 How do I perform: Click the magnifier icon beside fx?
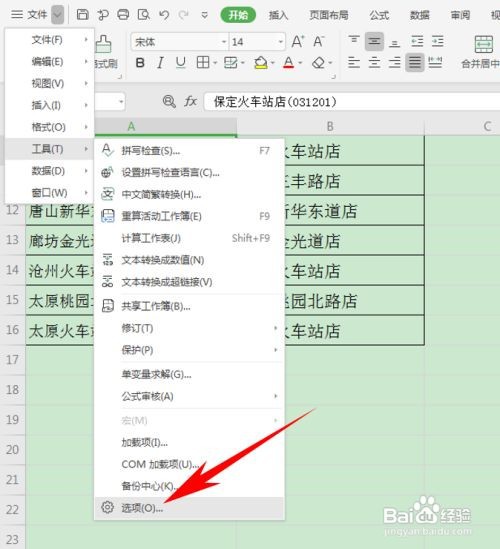(169, 102)
